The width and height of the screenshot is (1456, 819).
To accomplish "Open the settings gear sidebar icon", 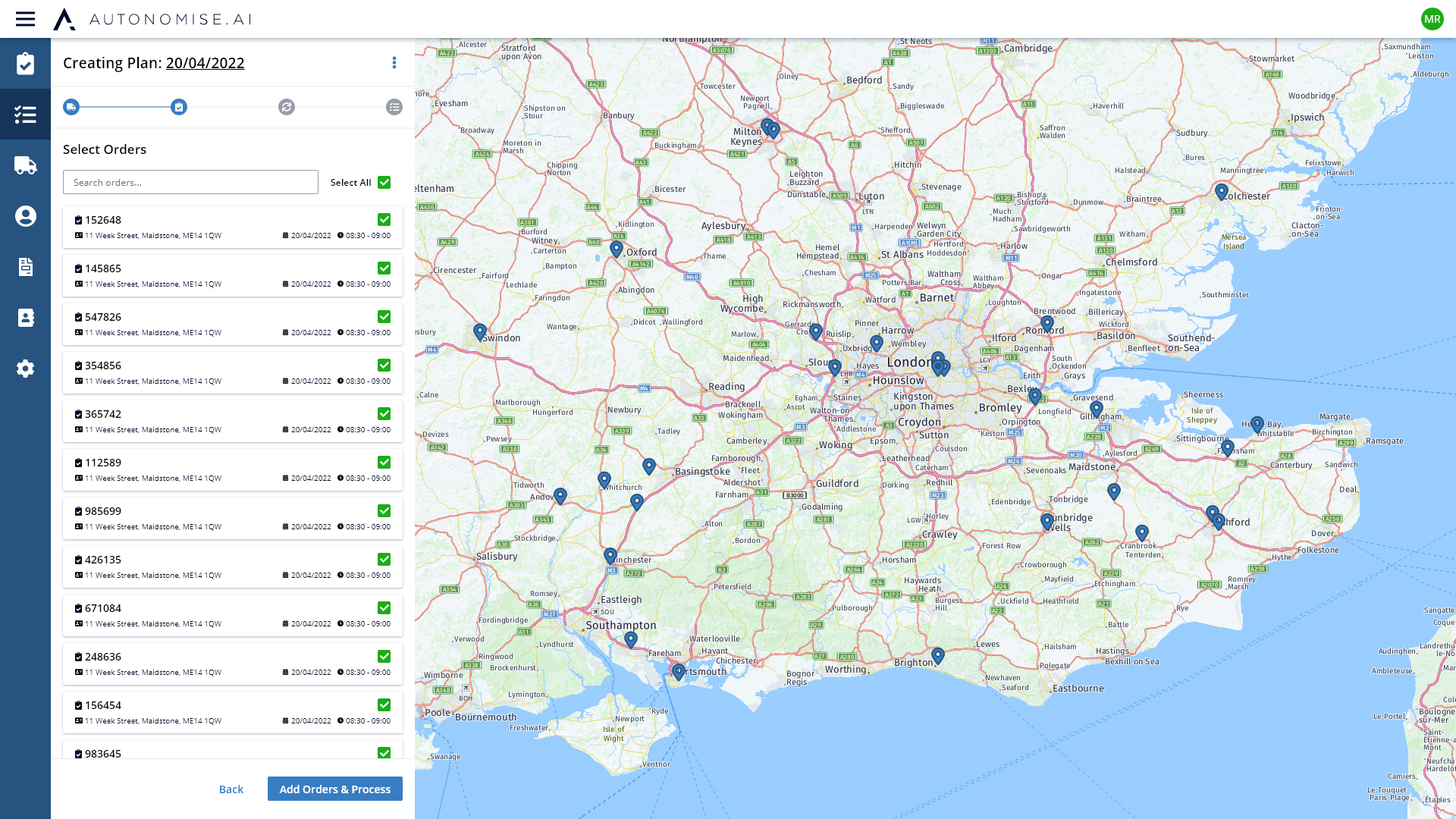I will 25,369.
